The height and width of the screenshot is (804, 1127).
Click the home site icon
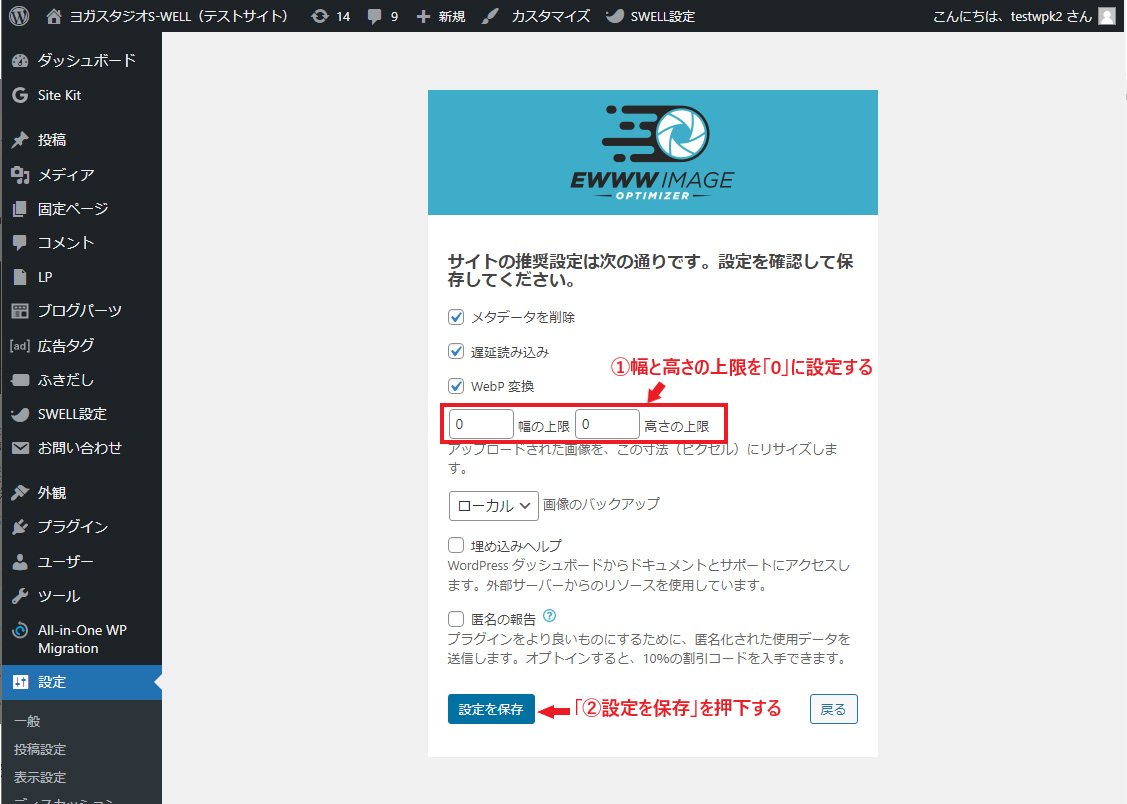[x=53, y=16]
